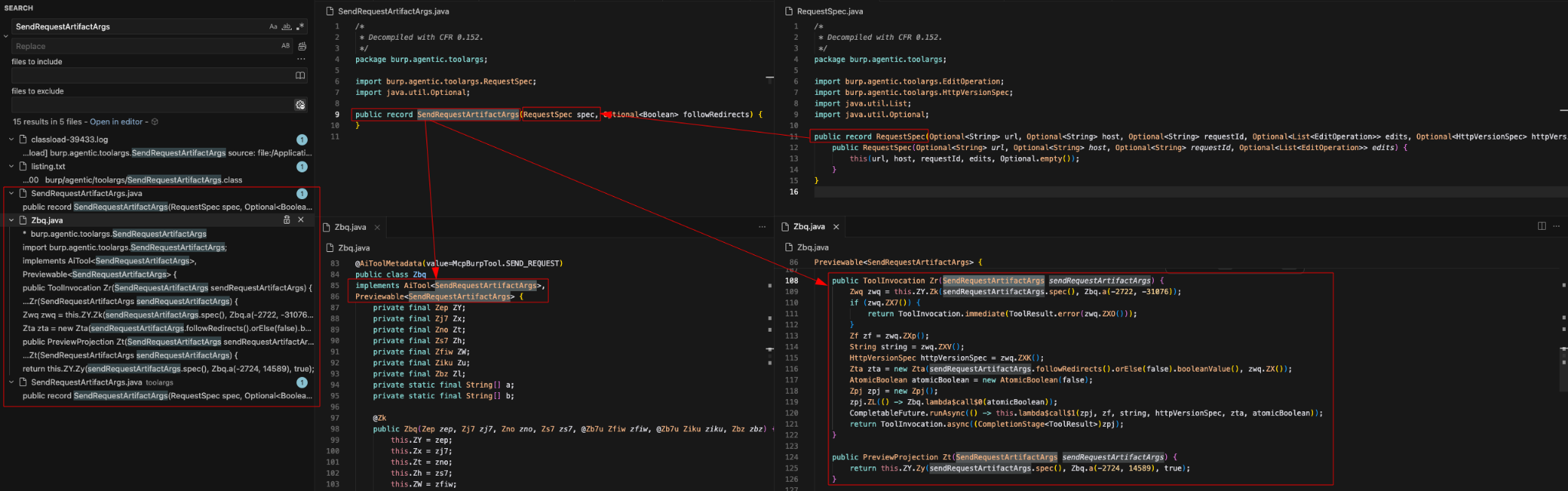Screen dimensions: 1568x491
Task: Click the SEARCH panel title
Action: (x=18, y=8)
